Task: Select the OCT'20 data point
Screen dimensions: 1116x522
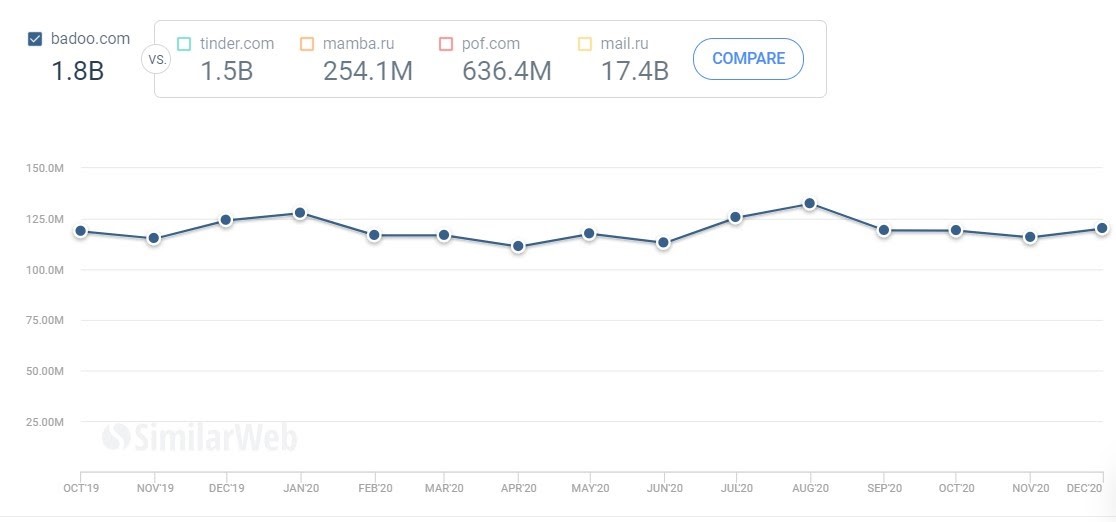Action: 956,230
